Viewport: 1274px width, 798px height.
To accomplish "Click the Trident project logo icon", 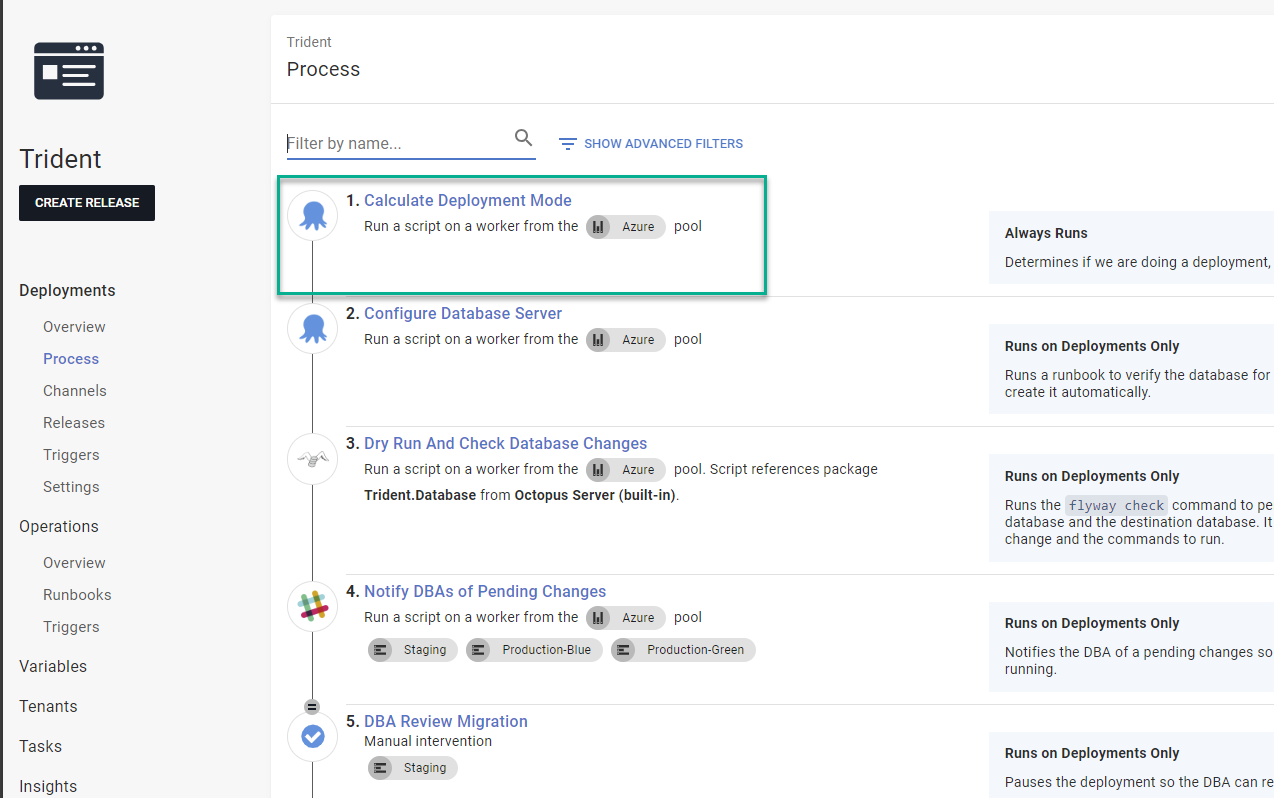I will click(x=68, y=70).
